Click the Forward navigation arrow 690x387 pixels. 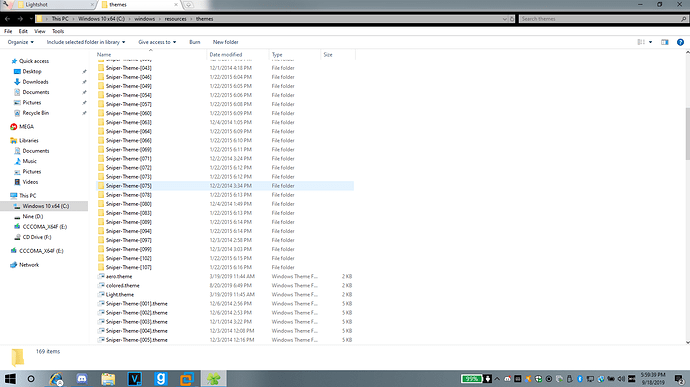point(20,19)
